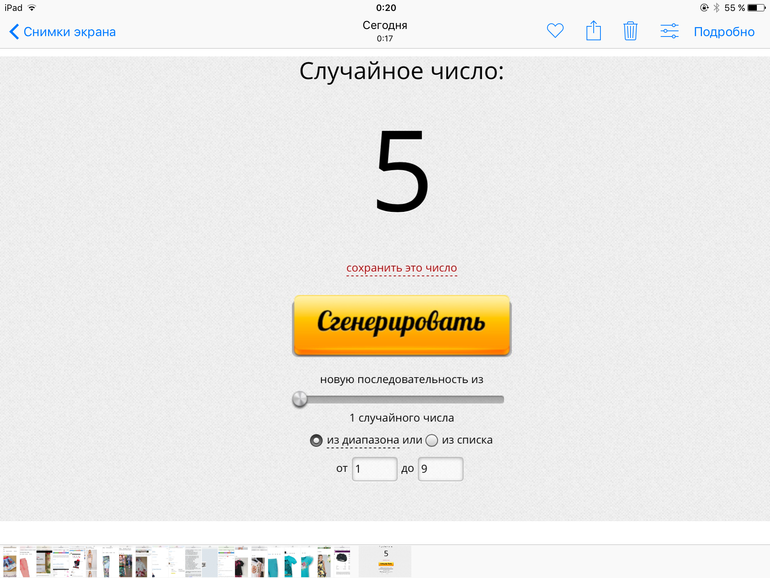
Task: Click the sequence length slider handle
Action: coord(300,399)
